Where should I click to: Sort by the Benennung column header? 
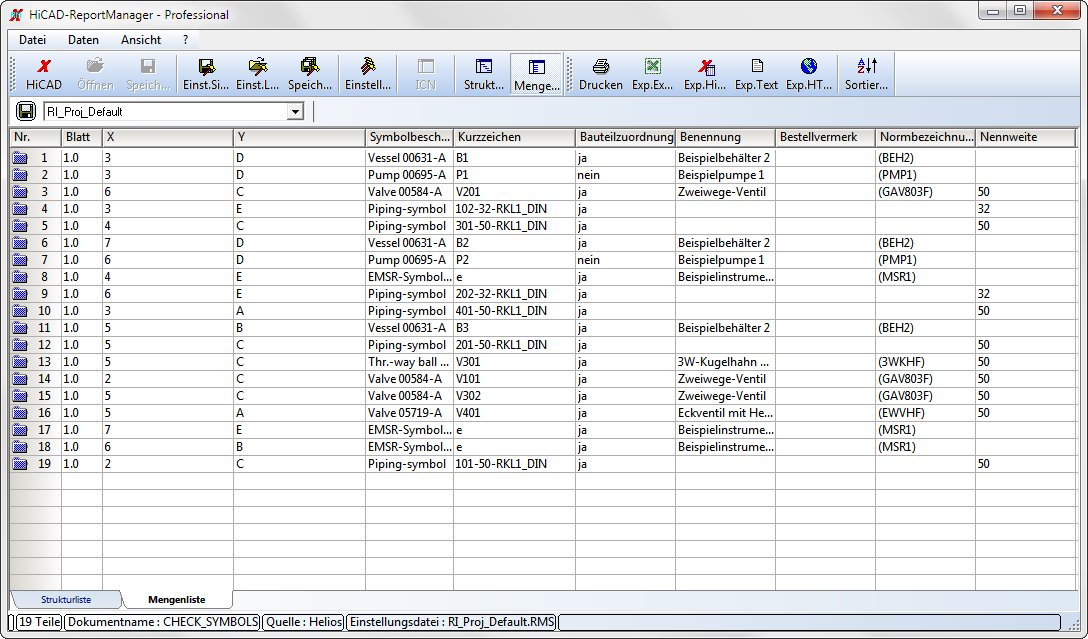[x=724, y=137]
